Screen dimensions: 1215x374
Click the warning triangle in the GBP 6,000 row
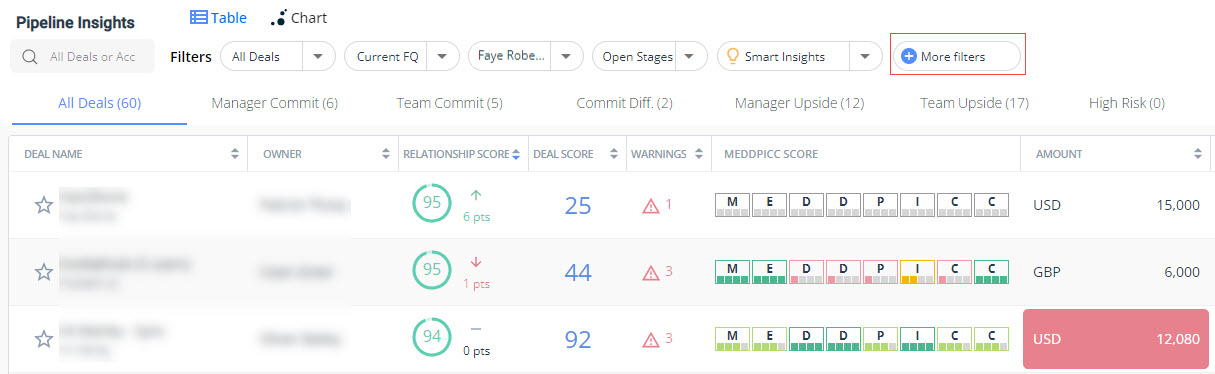point(651,272)
